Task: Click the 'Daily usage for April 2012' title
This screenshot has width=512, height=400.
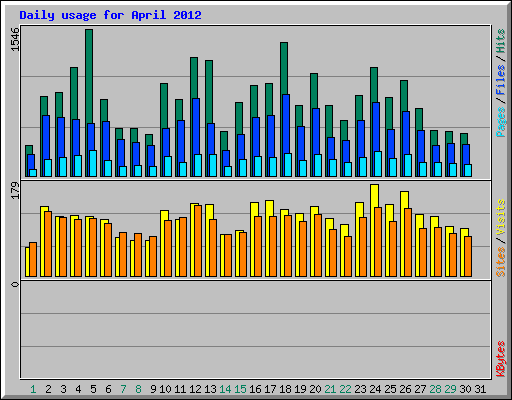Action: coord(110,15)
